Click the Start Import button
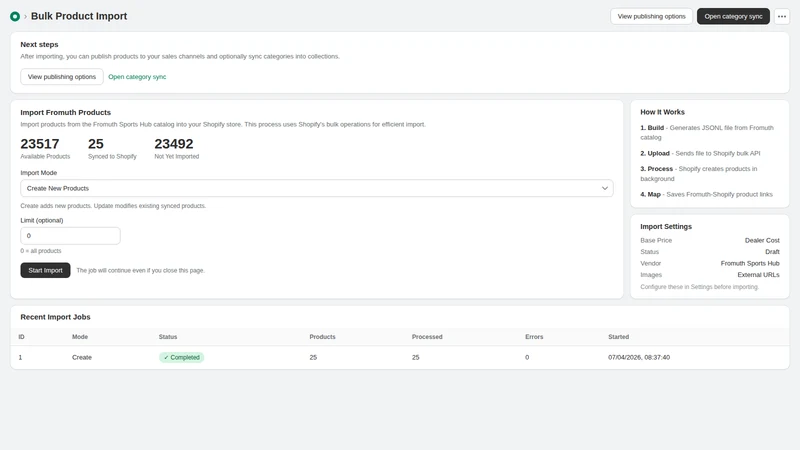Viewport: 800px width, 450px height. point(45,270)
